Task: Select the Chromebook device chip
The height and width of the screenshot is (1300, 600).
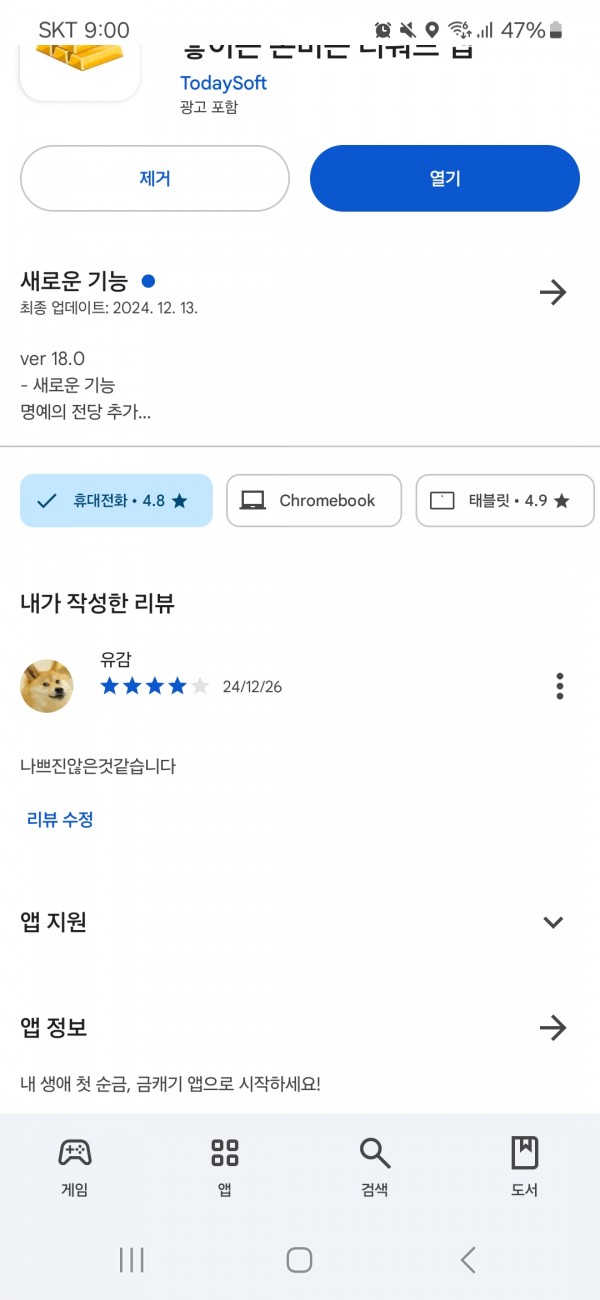Action: 314,500
